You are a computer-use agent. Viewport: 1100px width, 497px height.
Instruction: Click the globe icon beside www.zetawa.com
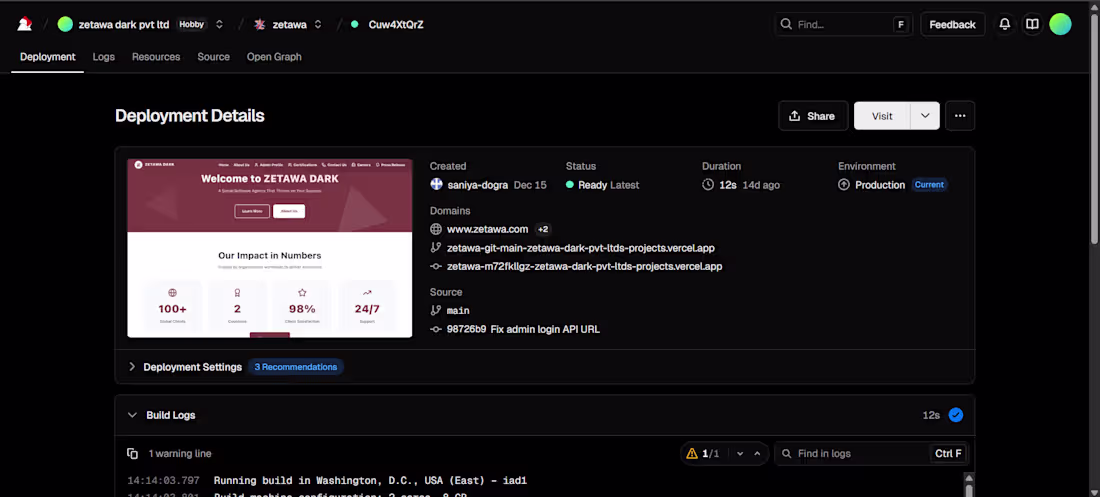pyautogui.click(x=436, y=229)
